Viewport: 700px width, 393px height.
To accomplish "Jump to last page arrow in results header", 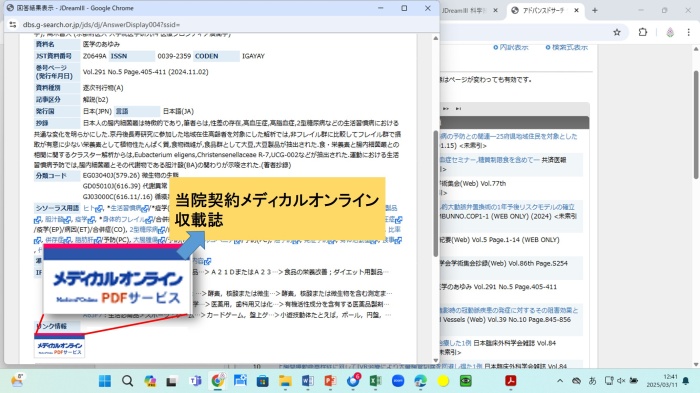I will click(x=458, y=109).
